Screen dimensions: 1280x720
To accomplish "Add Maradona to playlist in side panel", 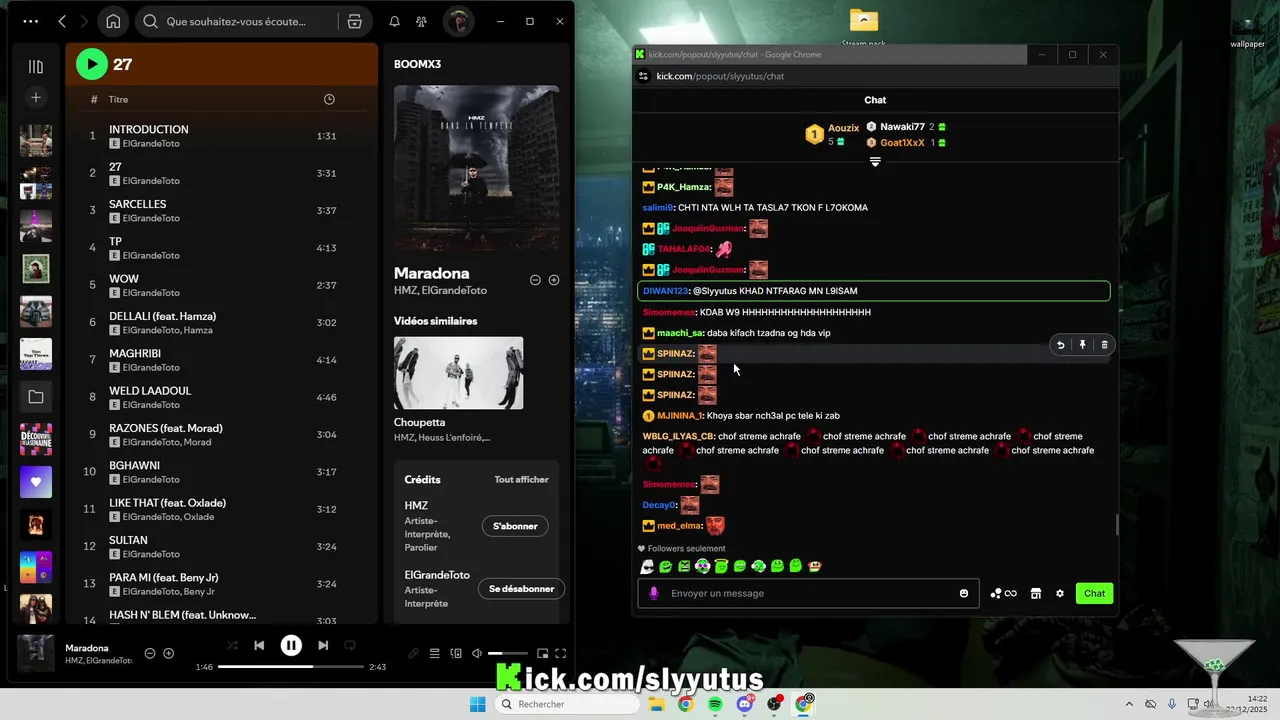I will tap(554, 280).
